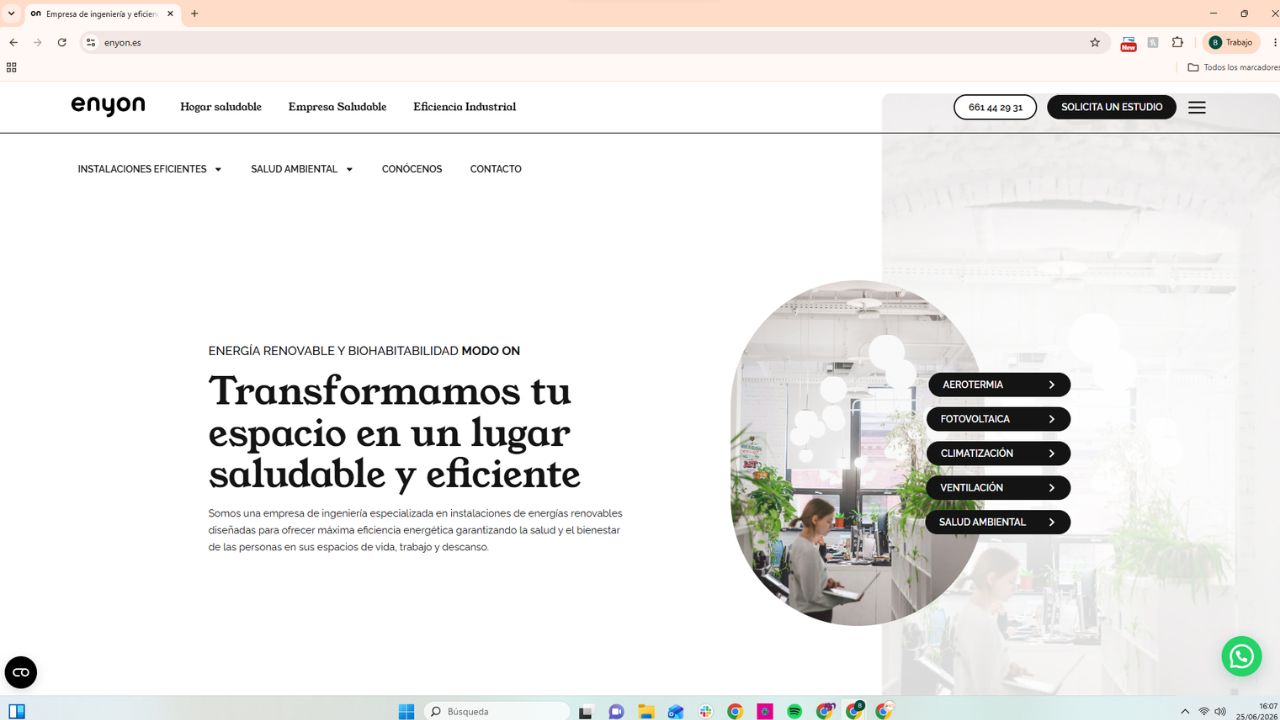The width and height of the screenshot is (1280, 720).
Task: Click the enyon logo
Action: (x=108, y=106)
